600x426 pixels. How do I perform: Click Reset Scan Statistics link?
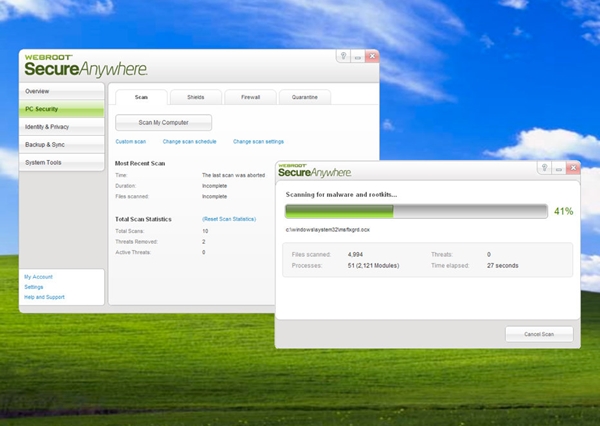pos(229,219)
